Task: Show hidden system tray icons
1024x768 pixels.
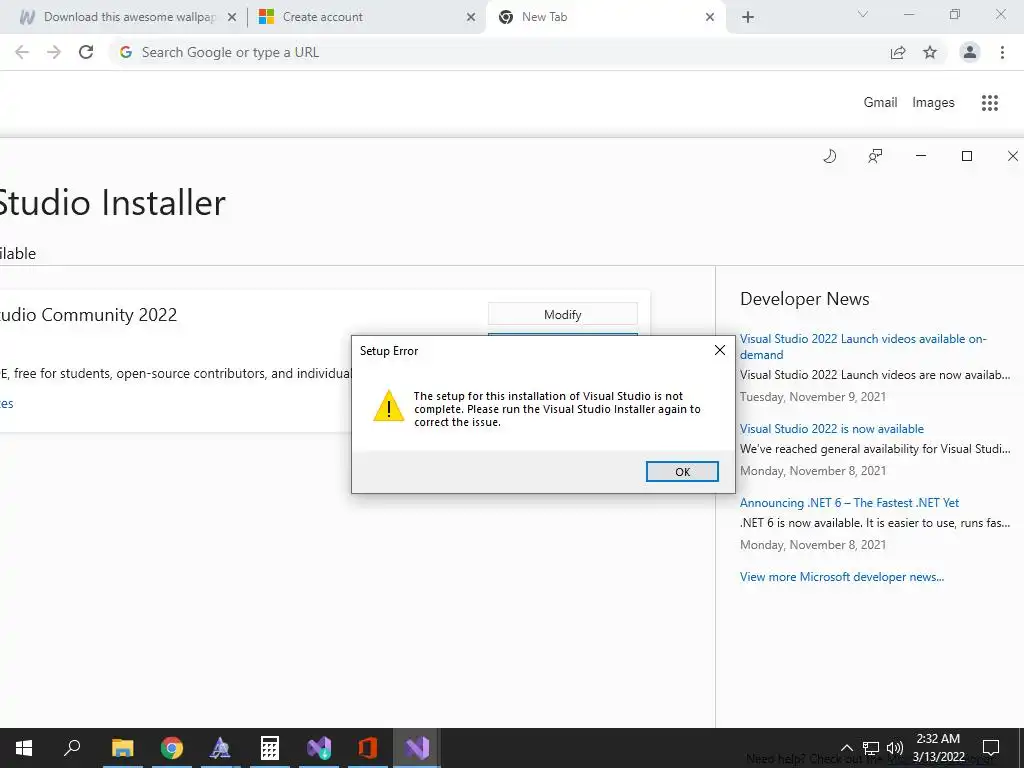Action: tap(846, 748)
